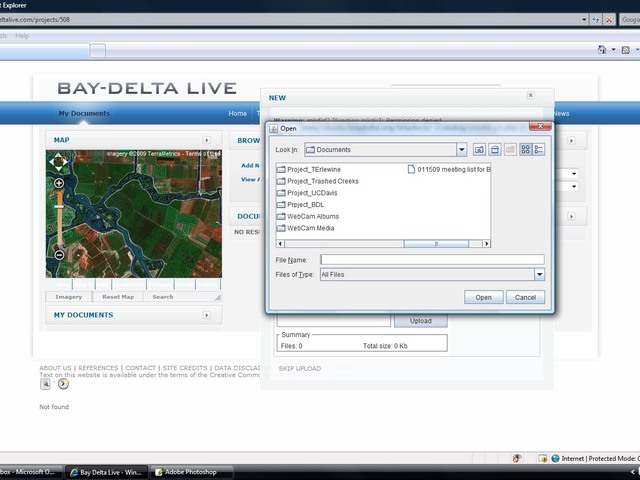Open the Files of Type dropdown
640x480 pixels.
pos(540,275)
